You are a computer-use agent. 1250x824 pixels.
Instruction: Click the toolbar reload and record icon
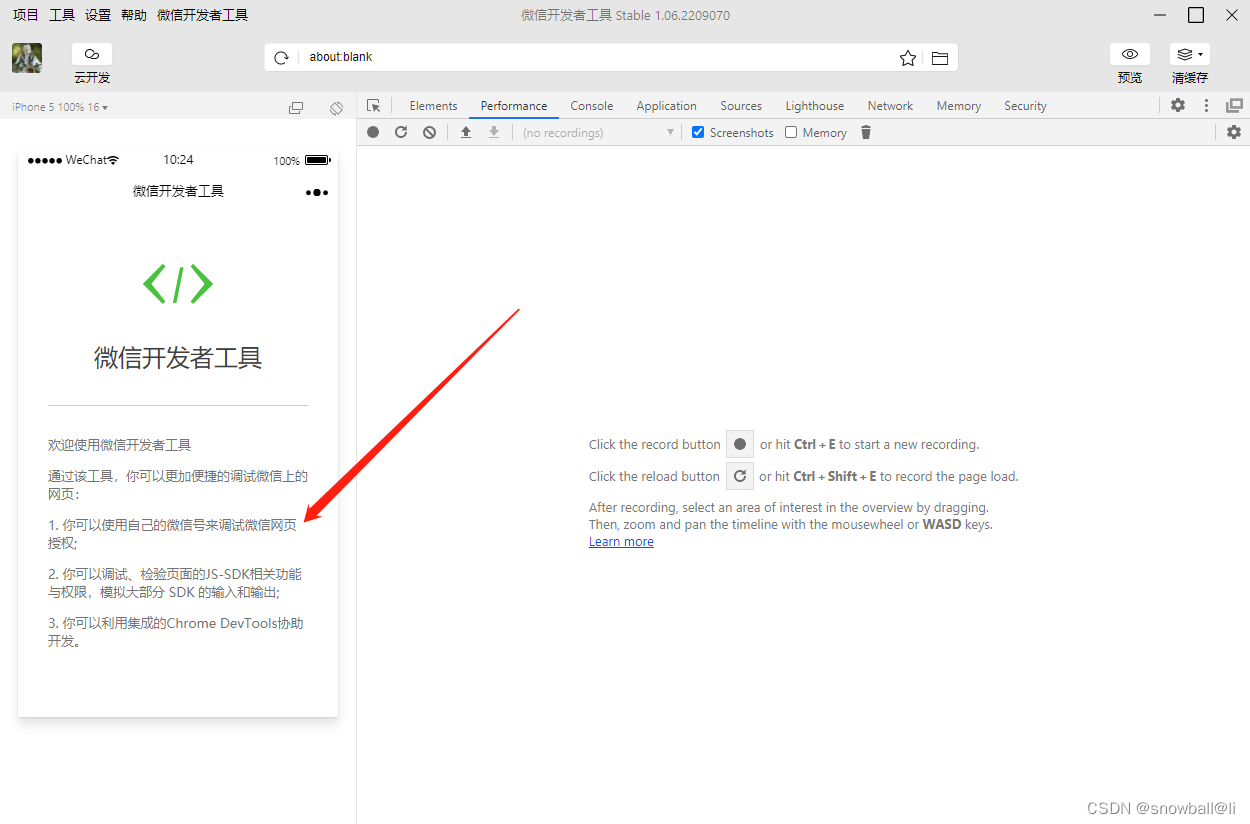[x=401, y=132]
